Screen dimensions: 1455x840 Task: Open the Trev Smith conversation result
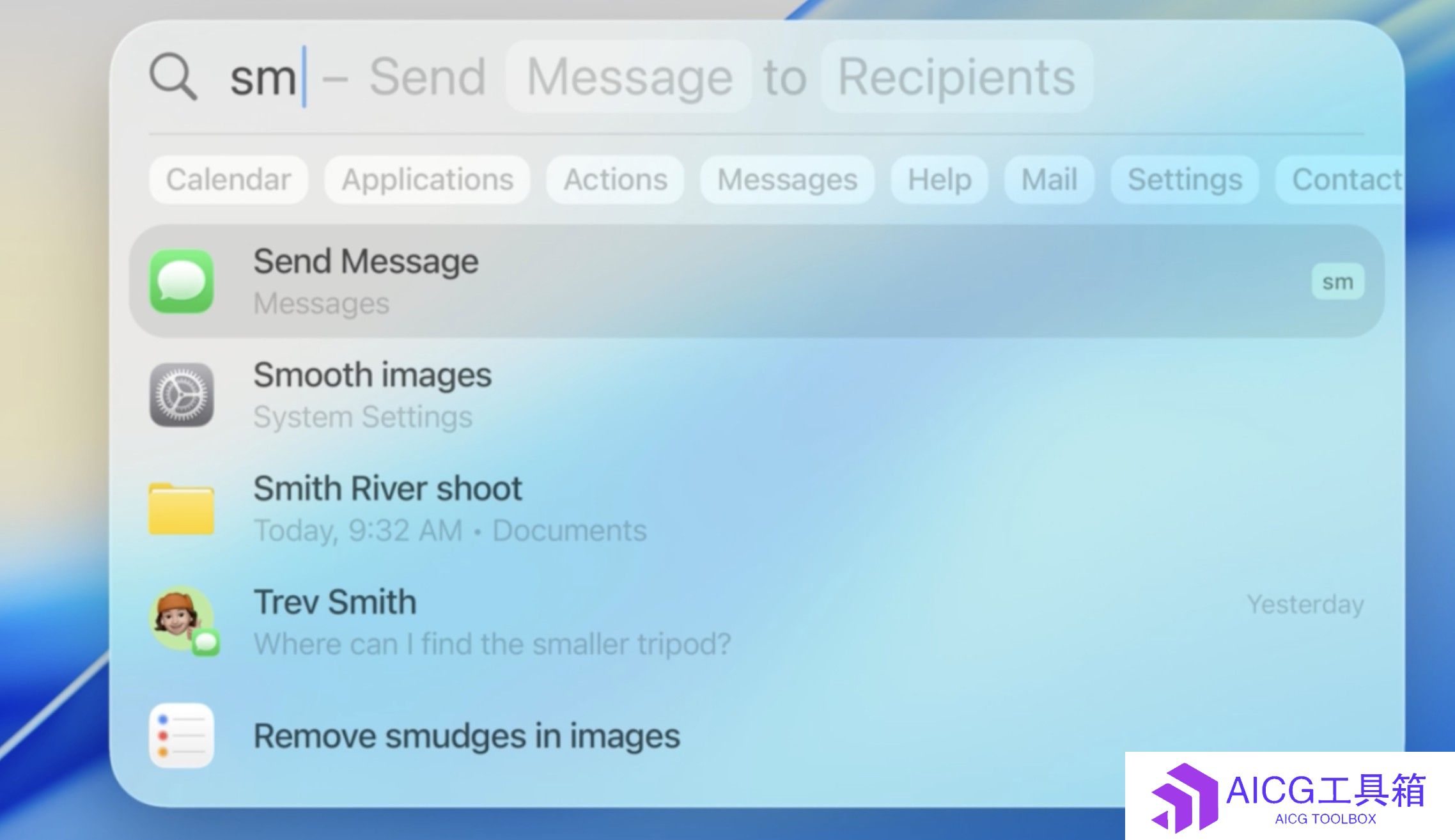click(x=757, y=621)
